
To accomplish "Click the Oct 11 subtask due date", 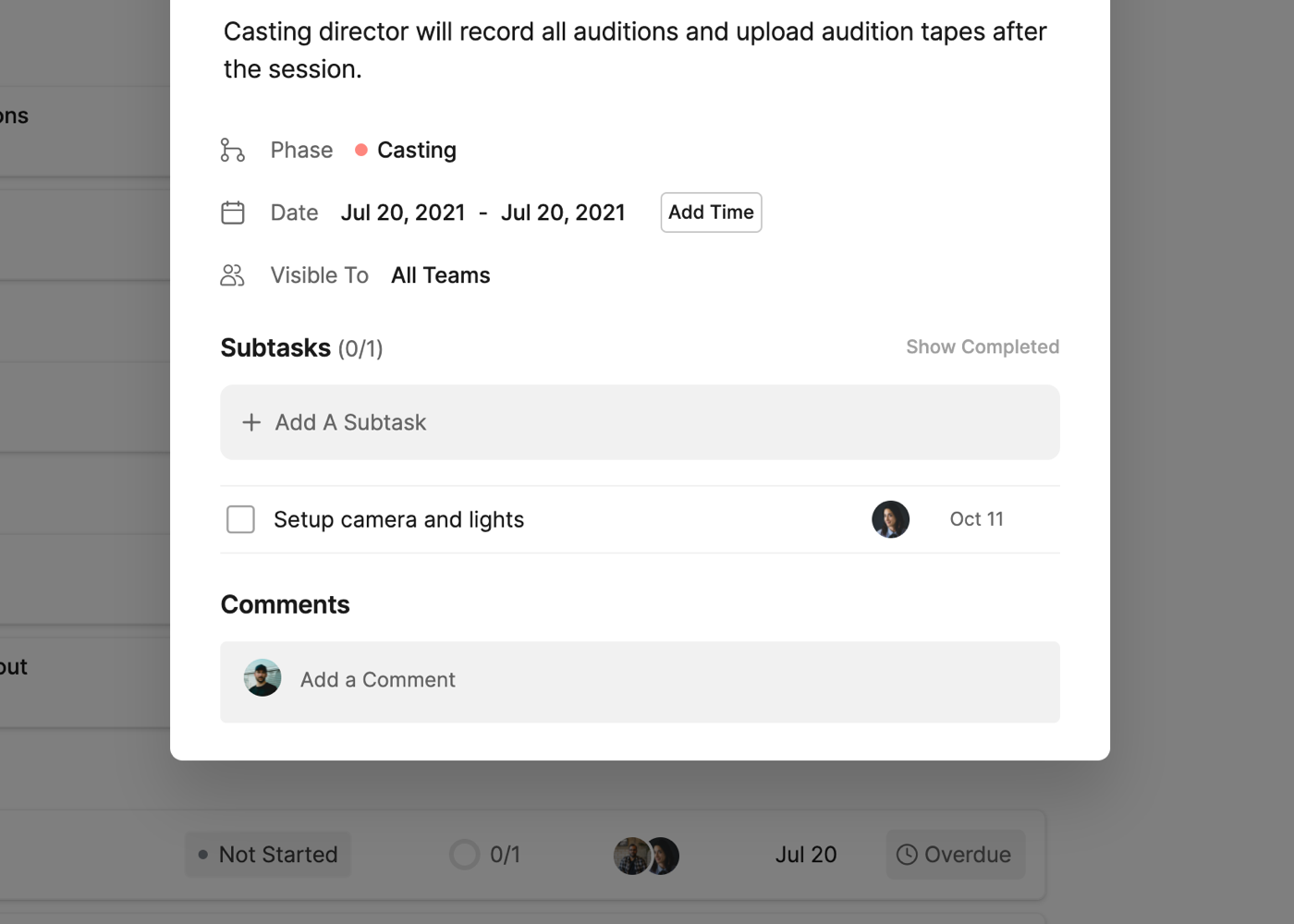I will point(976,519).
